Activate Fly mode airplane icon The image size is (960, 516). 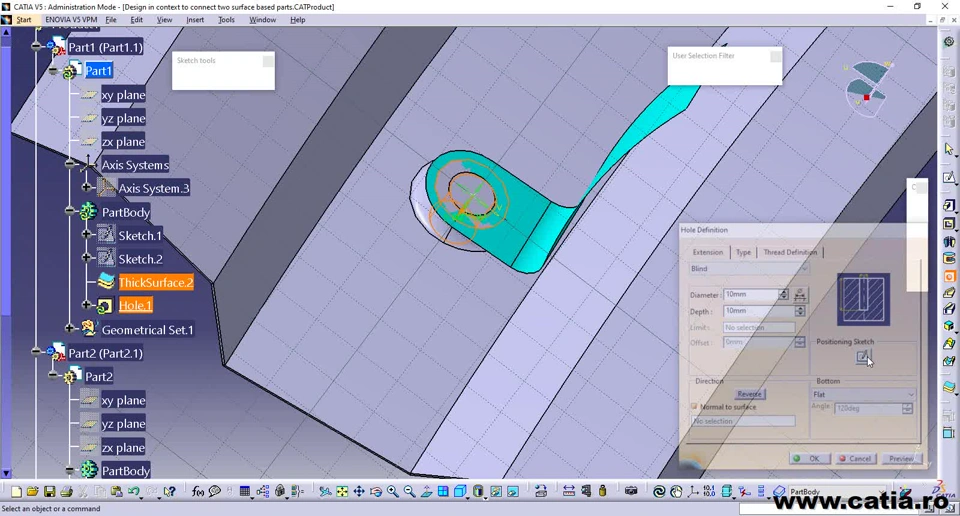click(325, 492)
